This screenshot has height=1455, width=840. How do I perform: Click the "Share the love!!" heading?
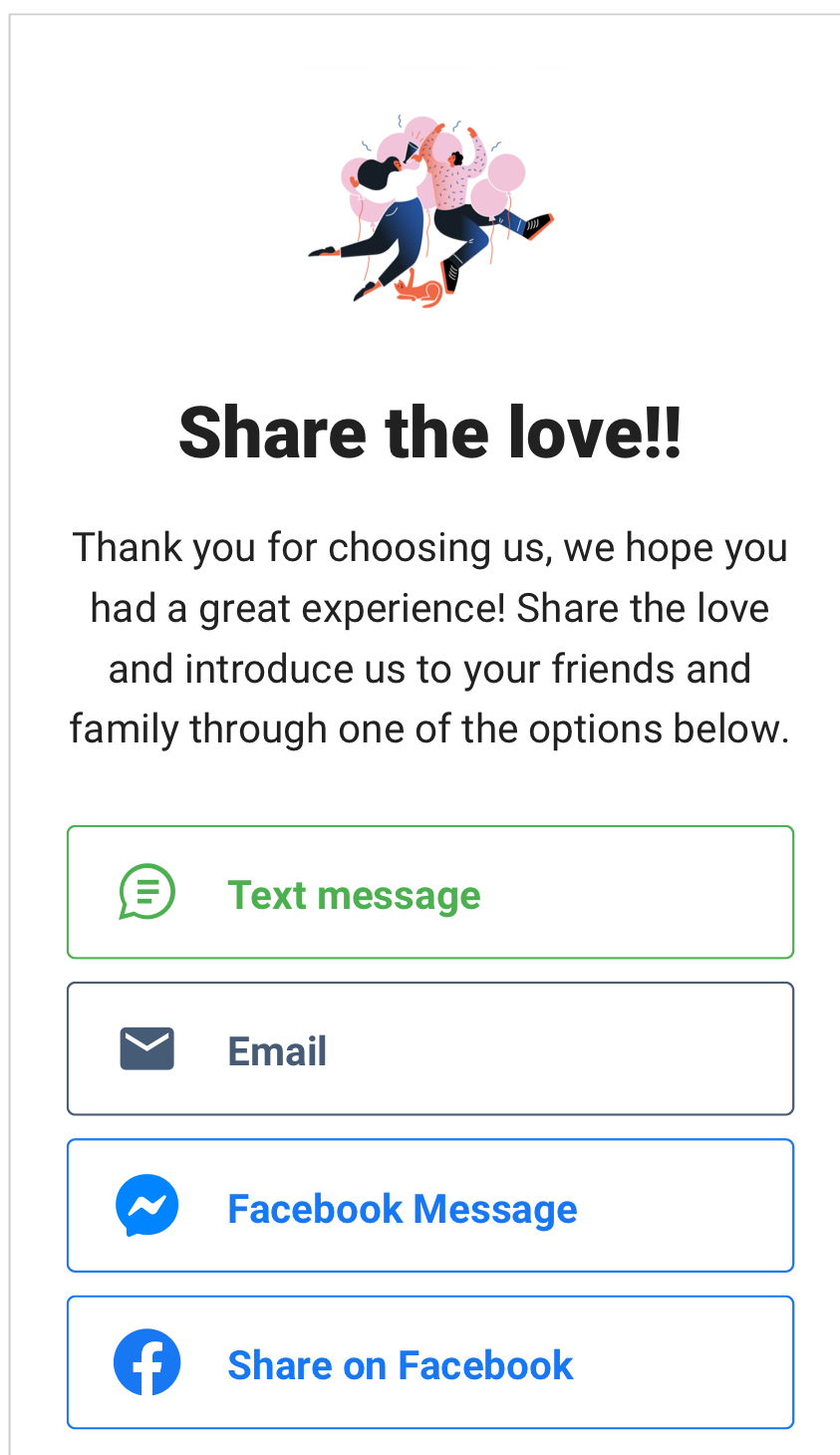point(429,433)
